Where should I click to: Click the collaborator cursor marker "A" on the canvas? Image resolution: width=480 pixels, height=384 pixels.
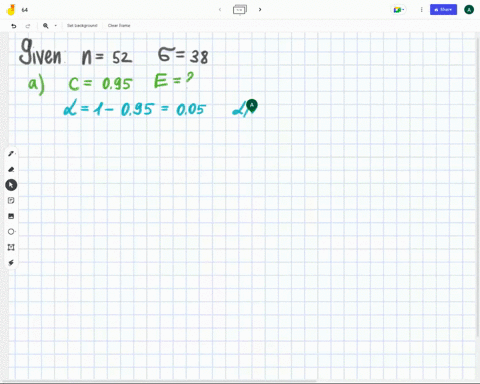point(252,106)
